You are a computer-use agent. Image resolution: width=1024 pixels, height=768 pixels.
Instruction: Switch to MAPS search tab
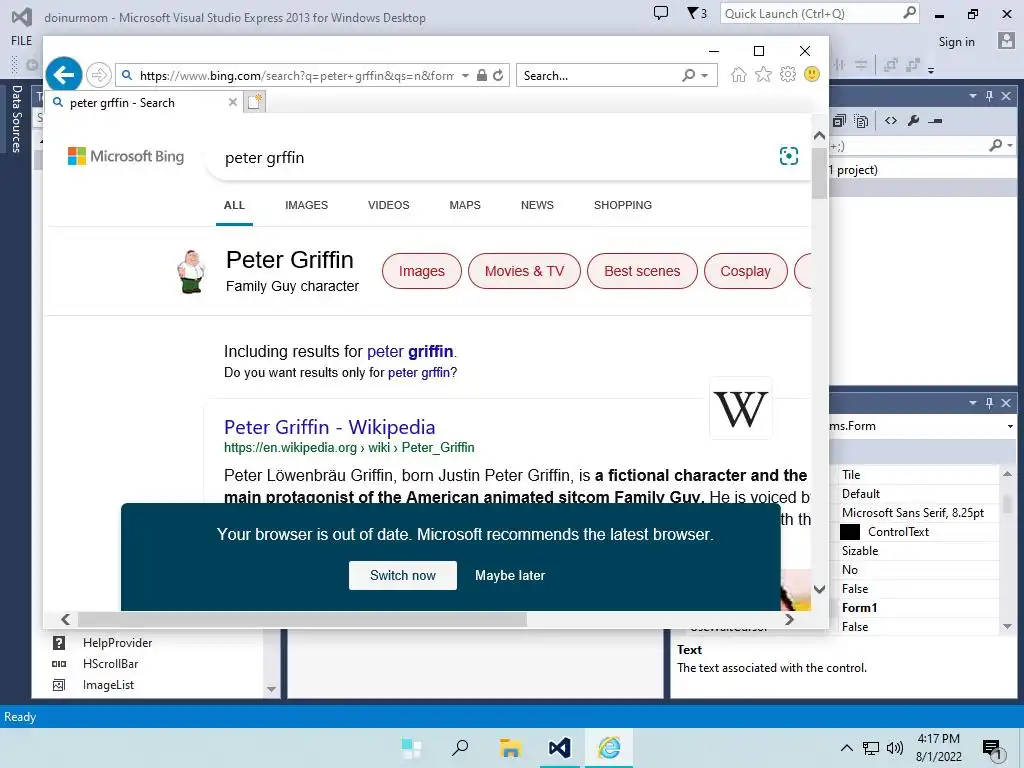(465, 205)
